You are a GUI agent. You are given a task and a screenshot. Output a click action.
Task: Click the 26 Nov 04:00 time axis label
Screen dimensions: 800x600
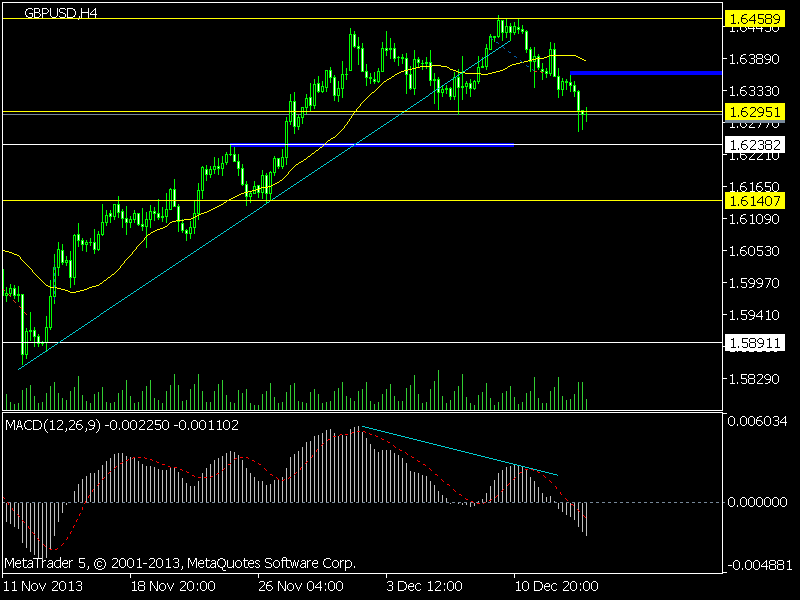301,586
